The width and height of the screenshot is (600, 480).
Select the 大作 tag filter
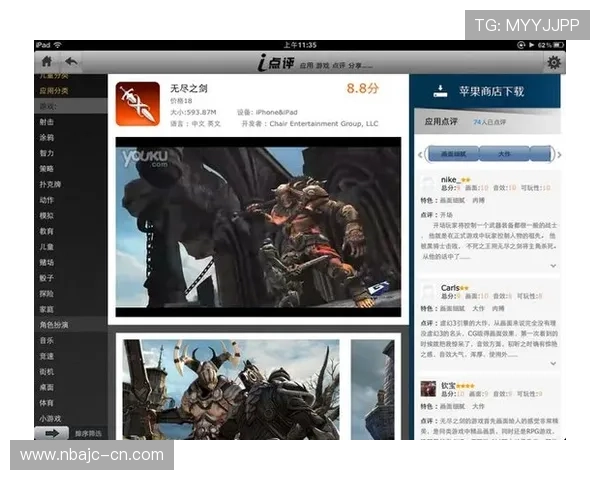(x=505, y=155)
